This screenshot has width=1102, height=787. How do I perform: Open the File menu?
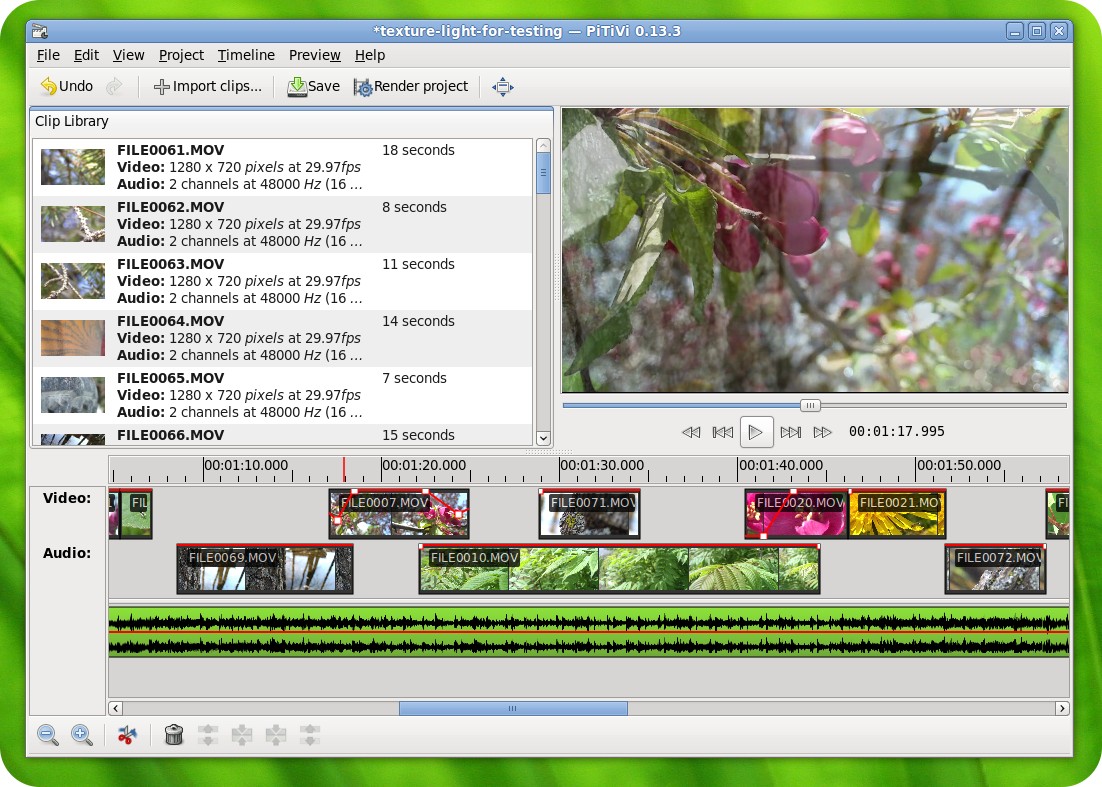pyautogui.click(x=48, y=55)
